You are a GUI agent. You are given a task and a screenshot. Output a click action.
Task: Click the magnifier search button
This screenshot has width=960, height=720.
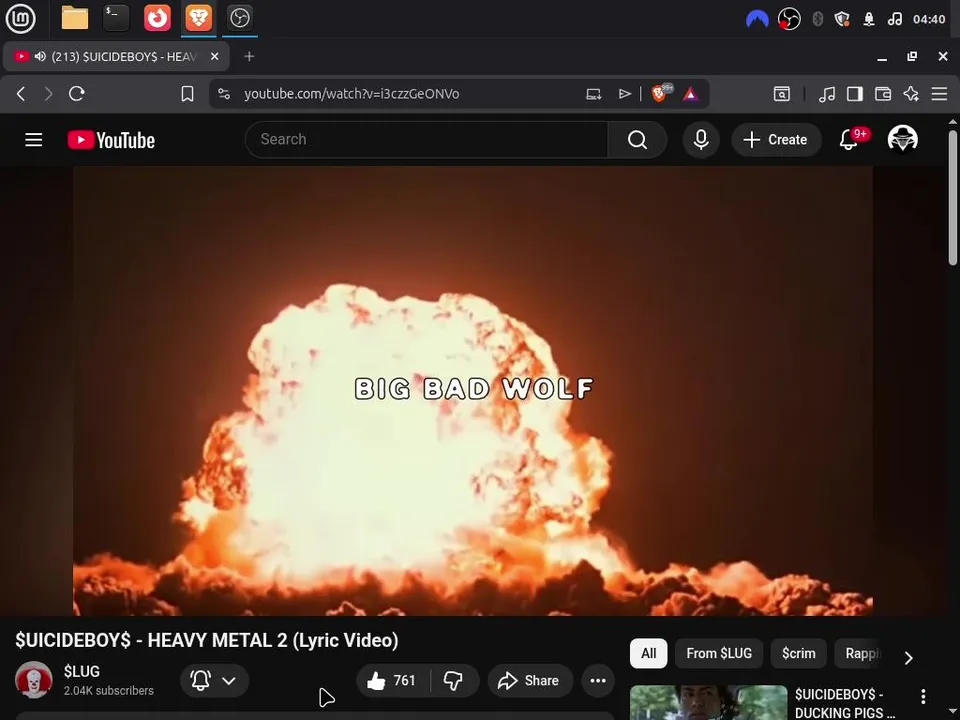(637, 140)
